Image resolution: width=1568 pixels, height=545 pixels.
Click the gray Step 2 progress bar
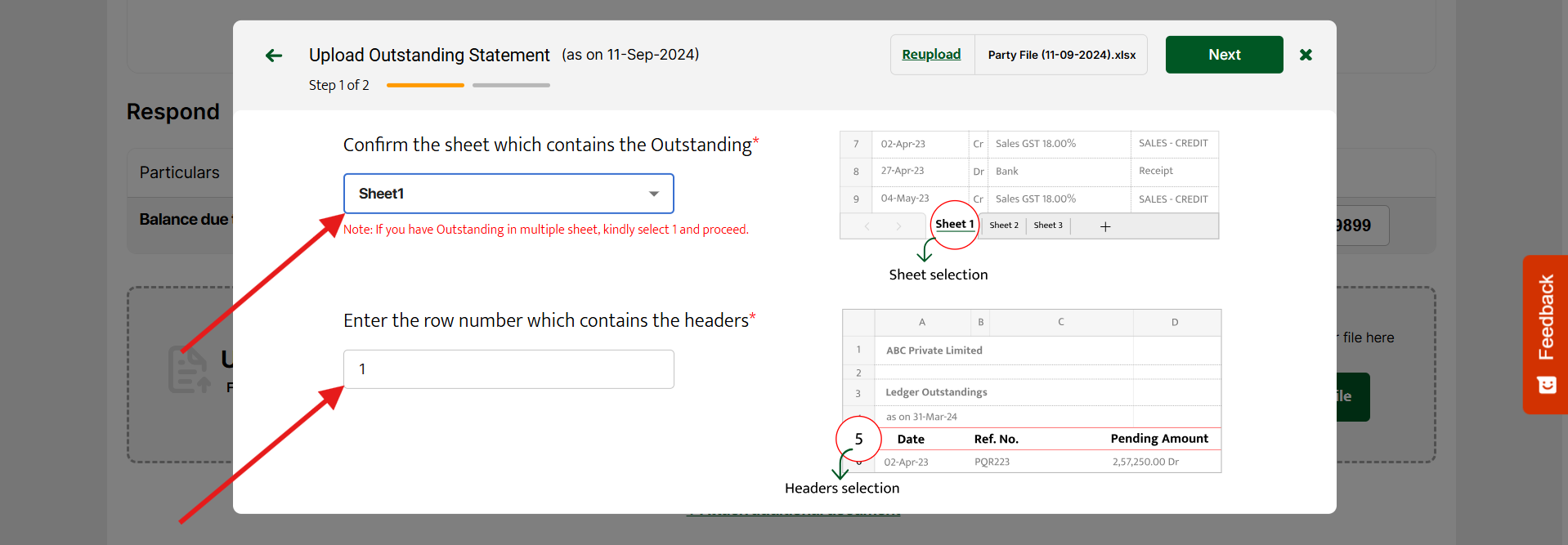click(x=511, y=85)
